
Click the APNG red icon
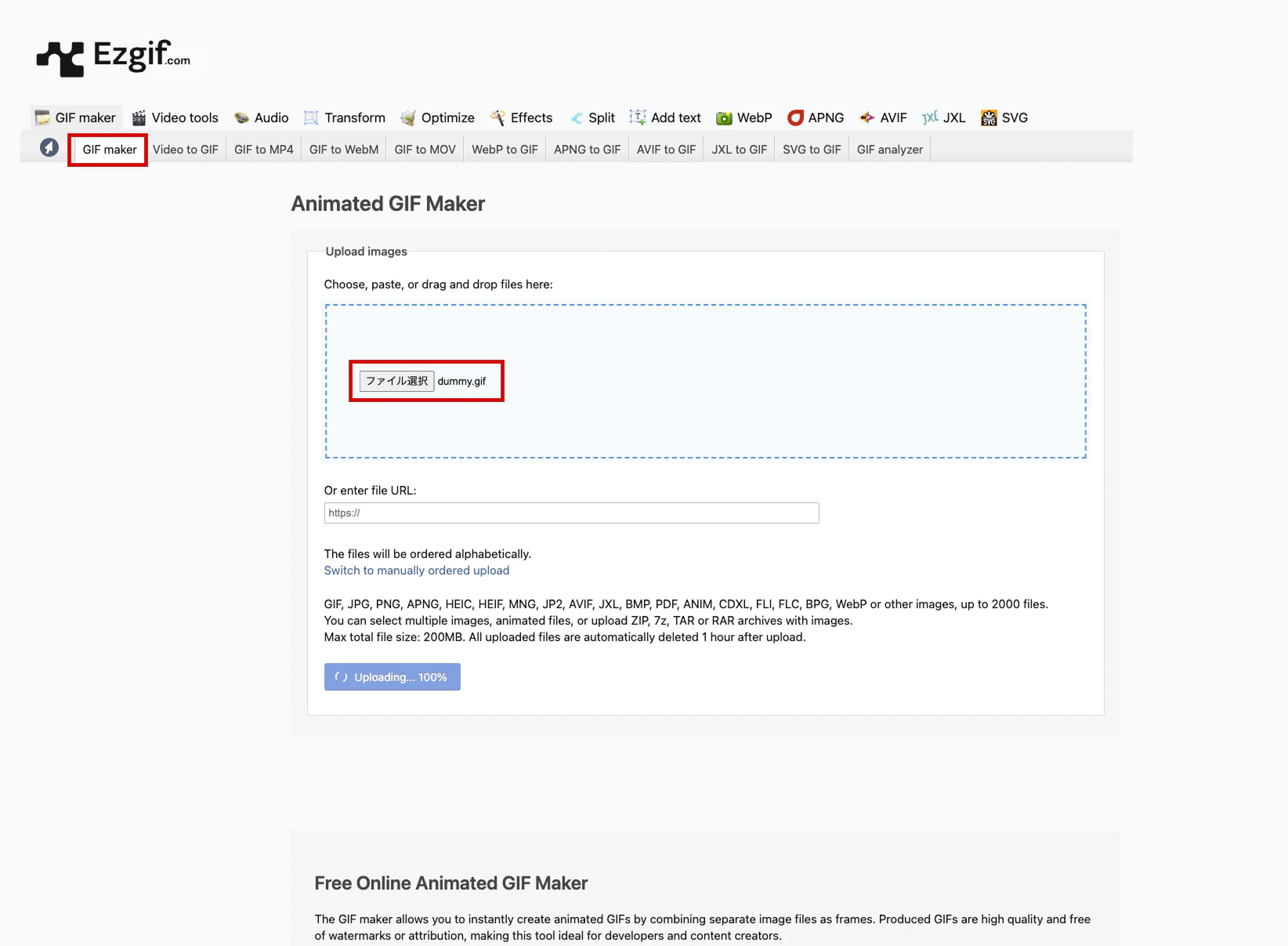(795, 118)
